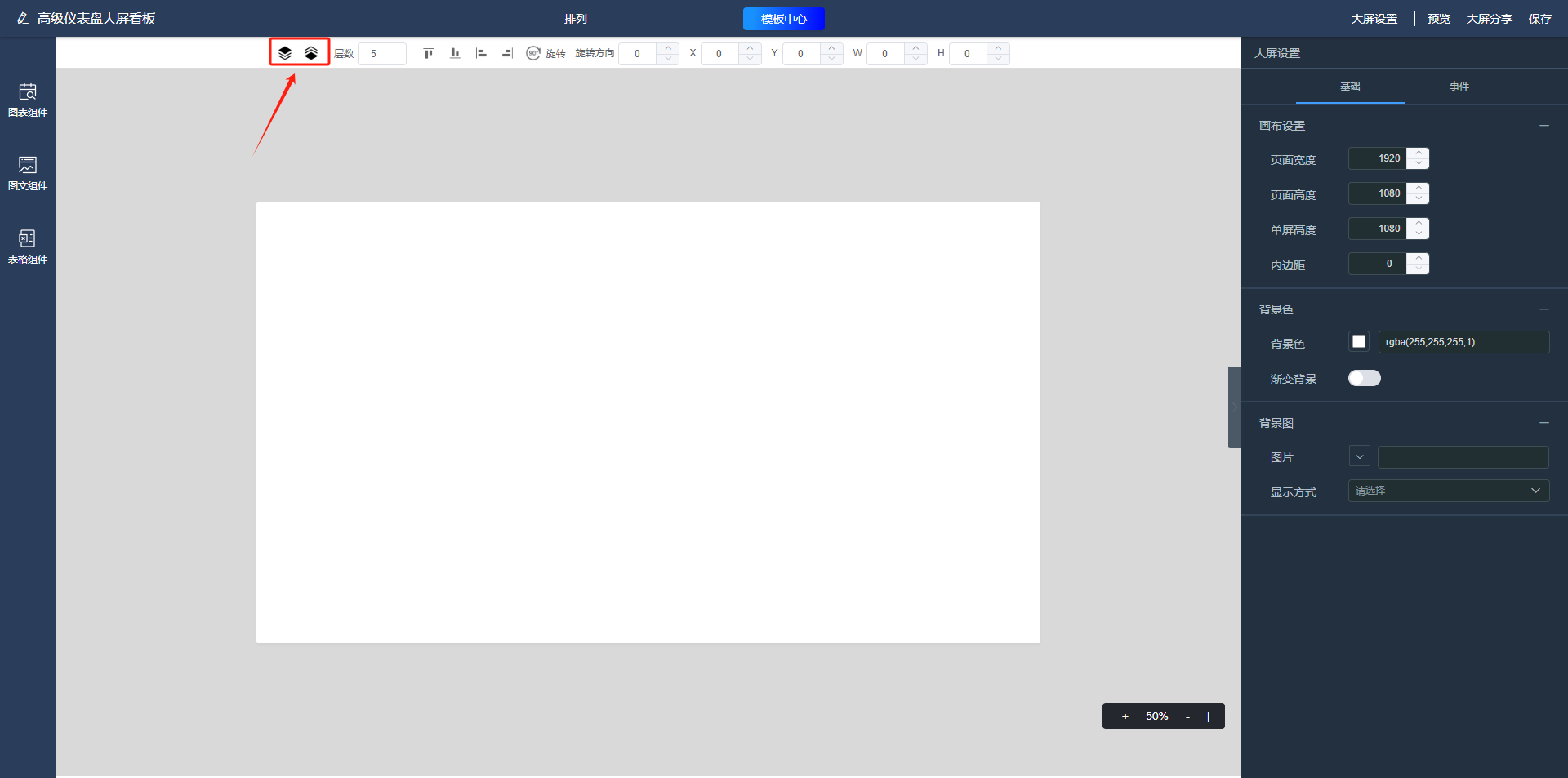
Task: Click the white canvas area
Action: point(648,423)
